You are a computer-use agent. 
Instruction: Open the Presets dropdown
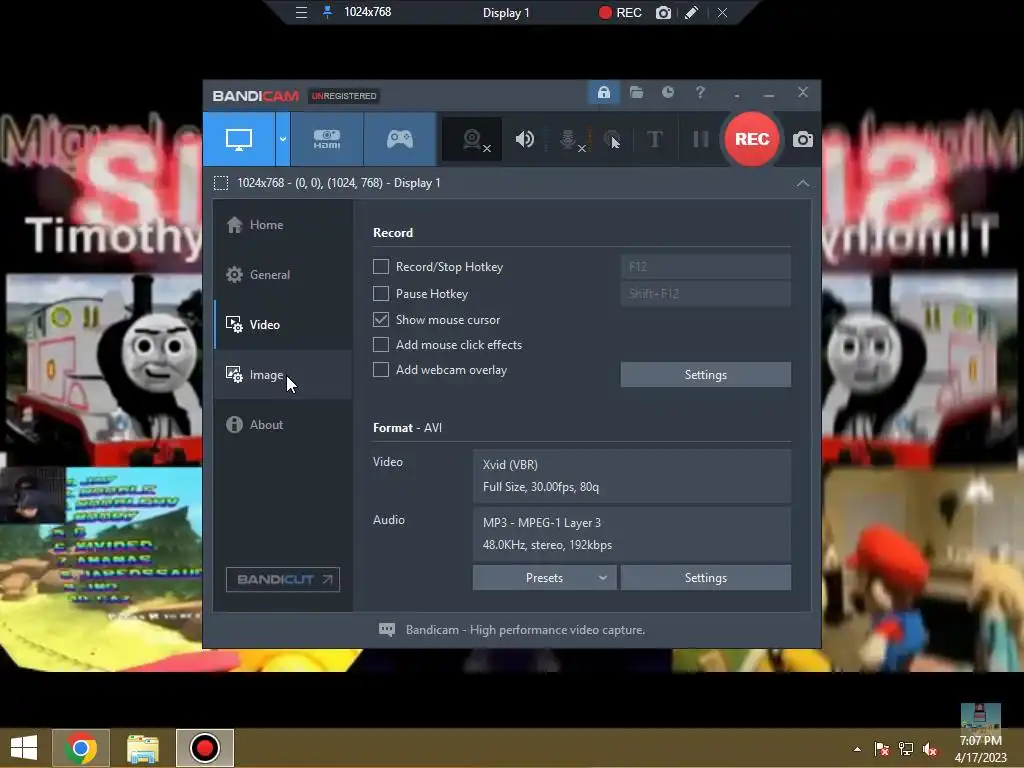[x=544, y=578]
